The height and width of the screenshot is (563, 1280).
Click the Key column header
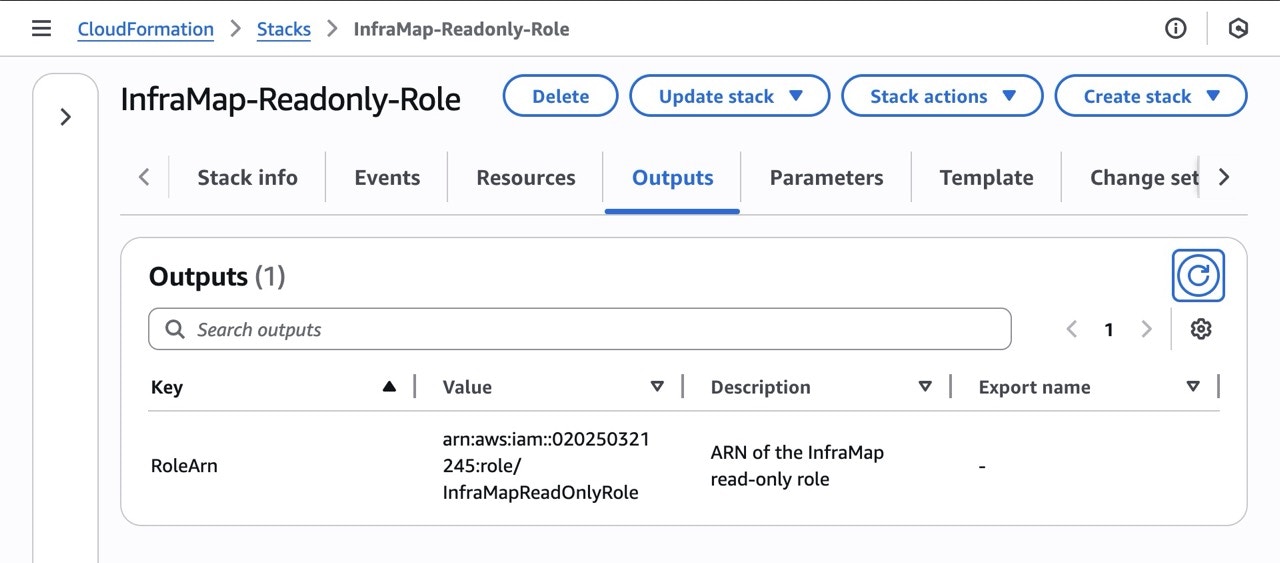pos(167,387)
